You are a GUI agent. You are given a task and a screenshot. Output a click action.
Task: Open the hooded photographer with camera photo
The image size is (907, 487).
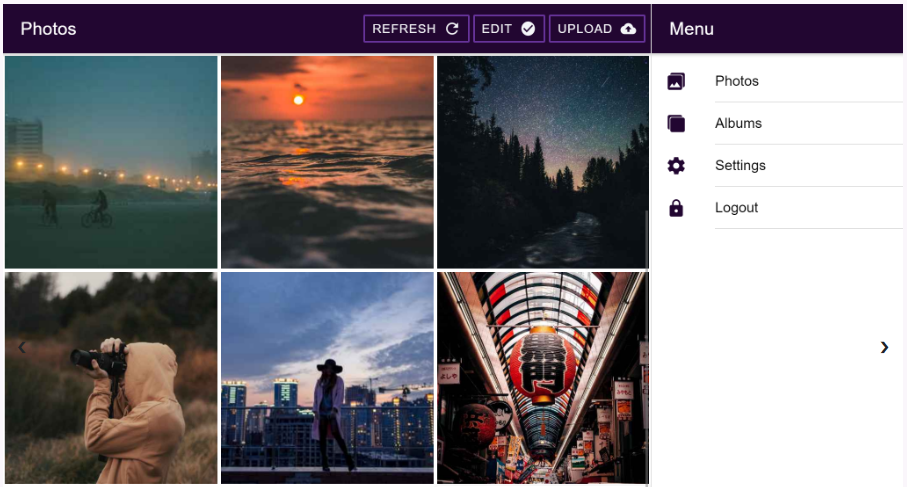pos(111,378)
